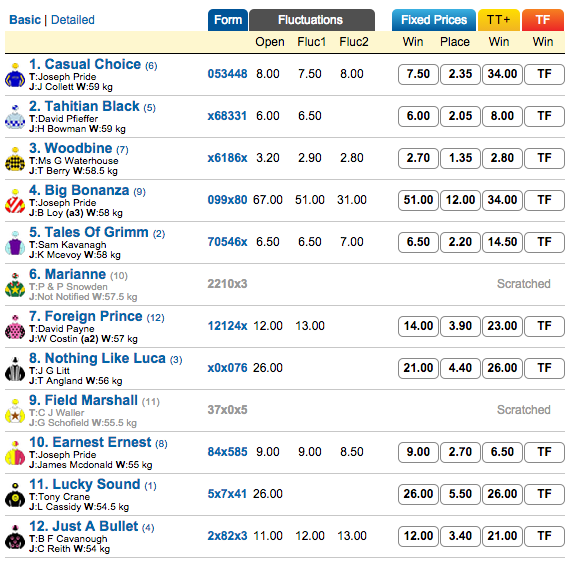
Task: Bet Lucky Sound fixed place 5.50
Action: point(460,494)
